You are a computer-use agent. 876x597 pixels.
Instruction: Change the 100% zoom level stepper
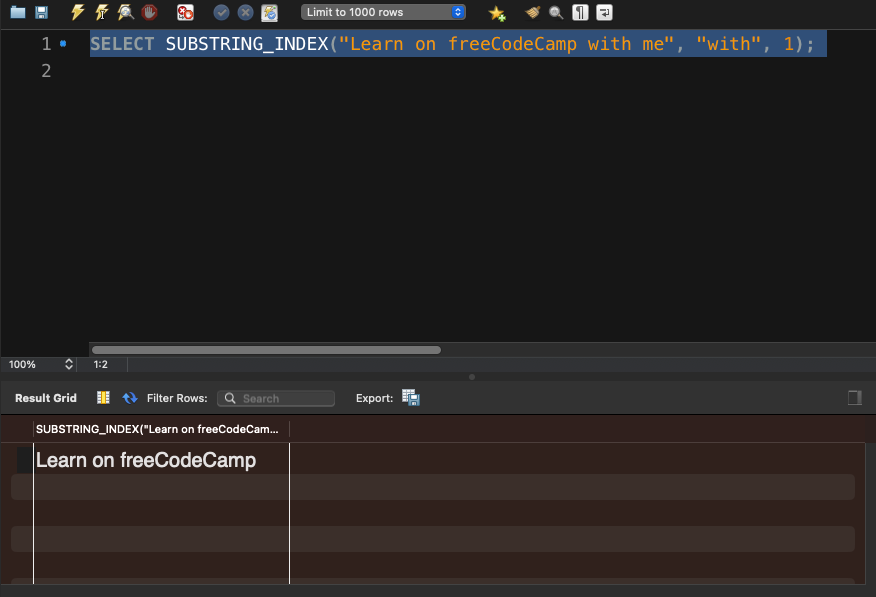tap(69, 365)
